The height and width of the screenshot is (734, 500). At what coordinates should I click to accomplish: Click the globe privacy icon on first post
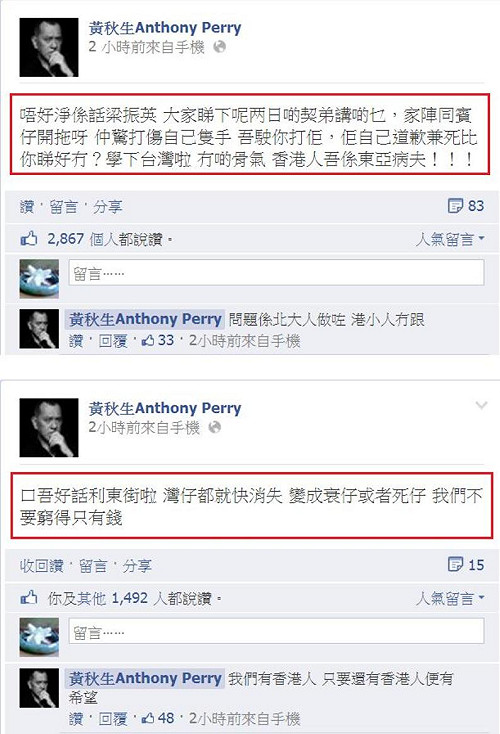[220, 47]
